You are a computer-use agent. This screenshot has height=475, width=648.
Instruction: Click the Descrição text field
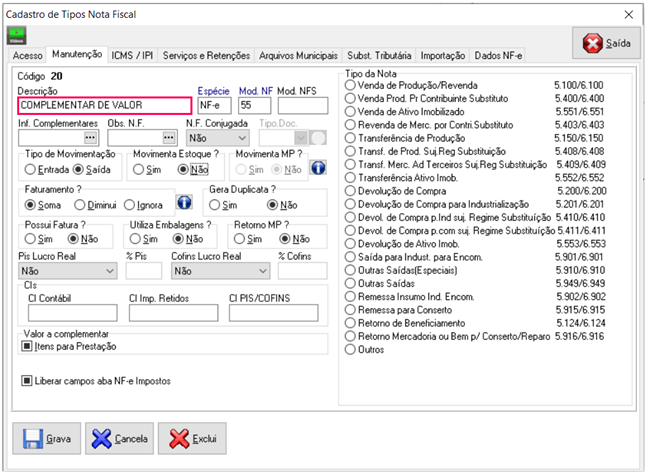[104, 104]
